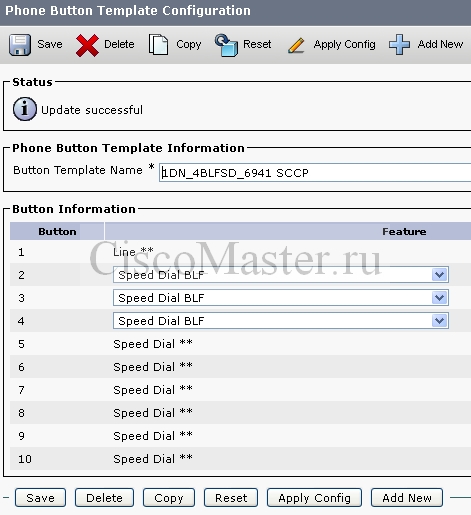Click the red X Delete icon
The height and width of the screenshot is (515, 471).
87,45
